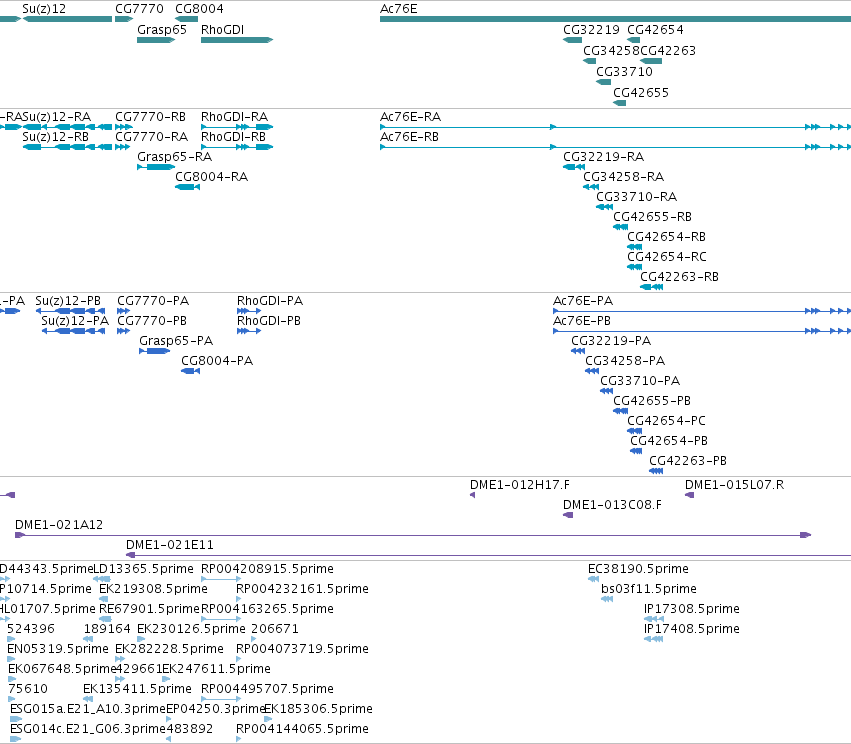Click the CG42655 gene label
Screen dimensions: 851x744
641,93
